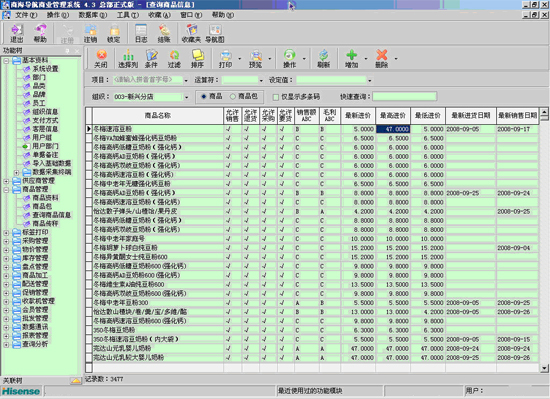
Task: Click the 打印 (Print) toolbar icon
Action: (x=226, y=59)
